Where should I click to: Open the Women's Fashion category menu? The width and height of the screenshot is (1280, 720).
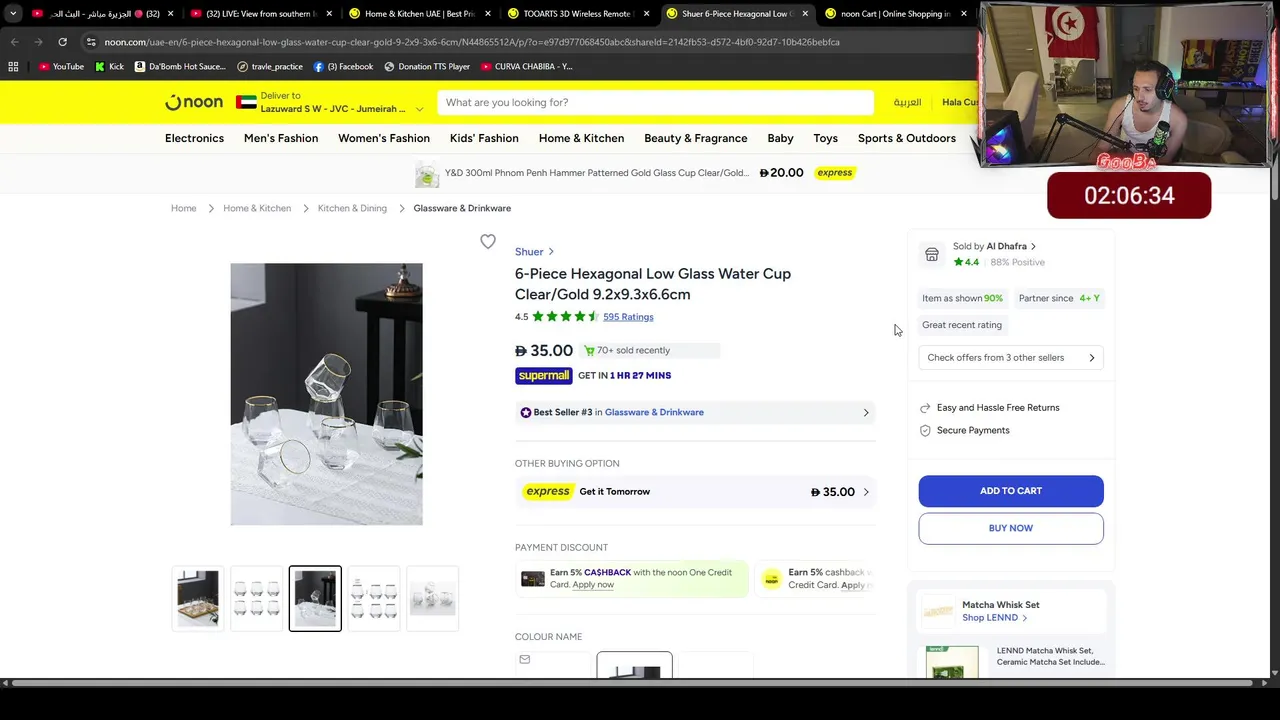[x=384, y=138]
